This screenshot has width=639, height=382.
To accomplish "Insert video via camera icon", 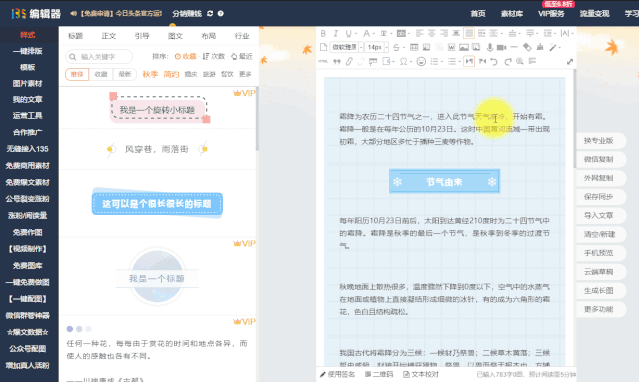I will click(x=501, y=47).
